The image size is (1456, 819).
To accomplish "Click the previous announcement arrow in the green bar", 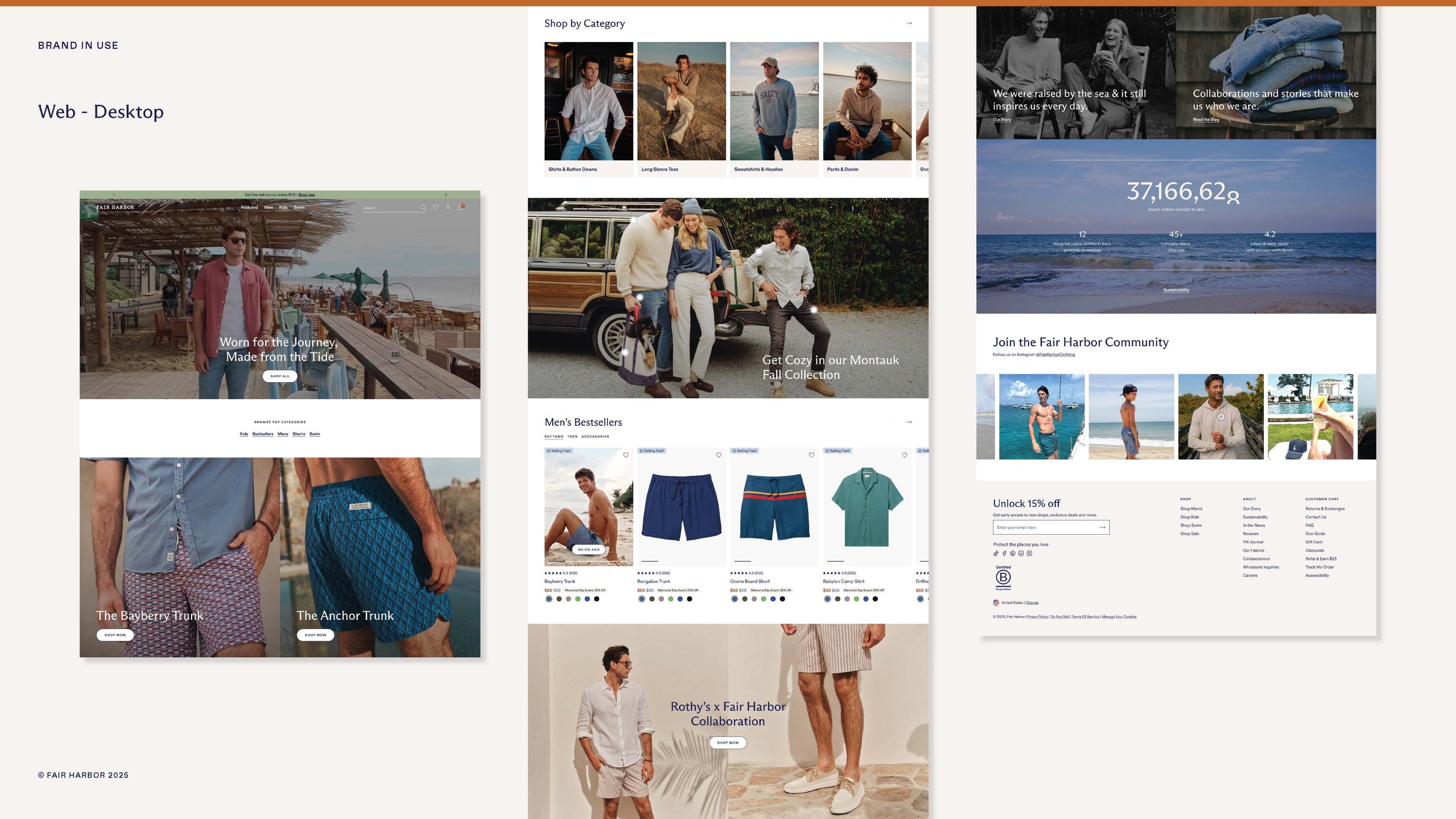I will point(114,195).
